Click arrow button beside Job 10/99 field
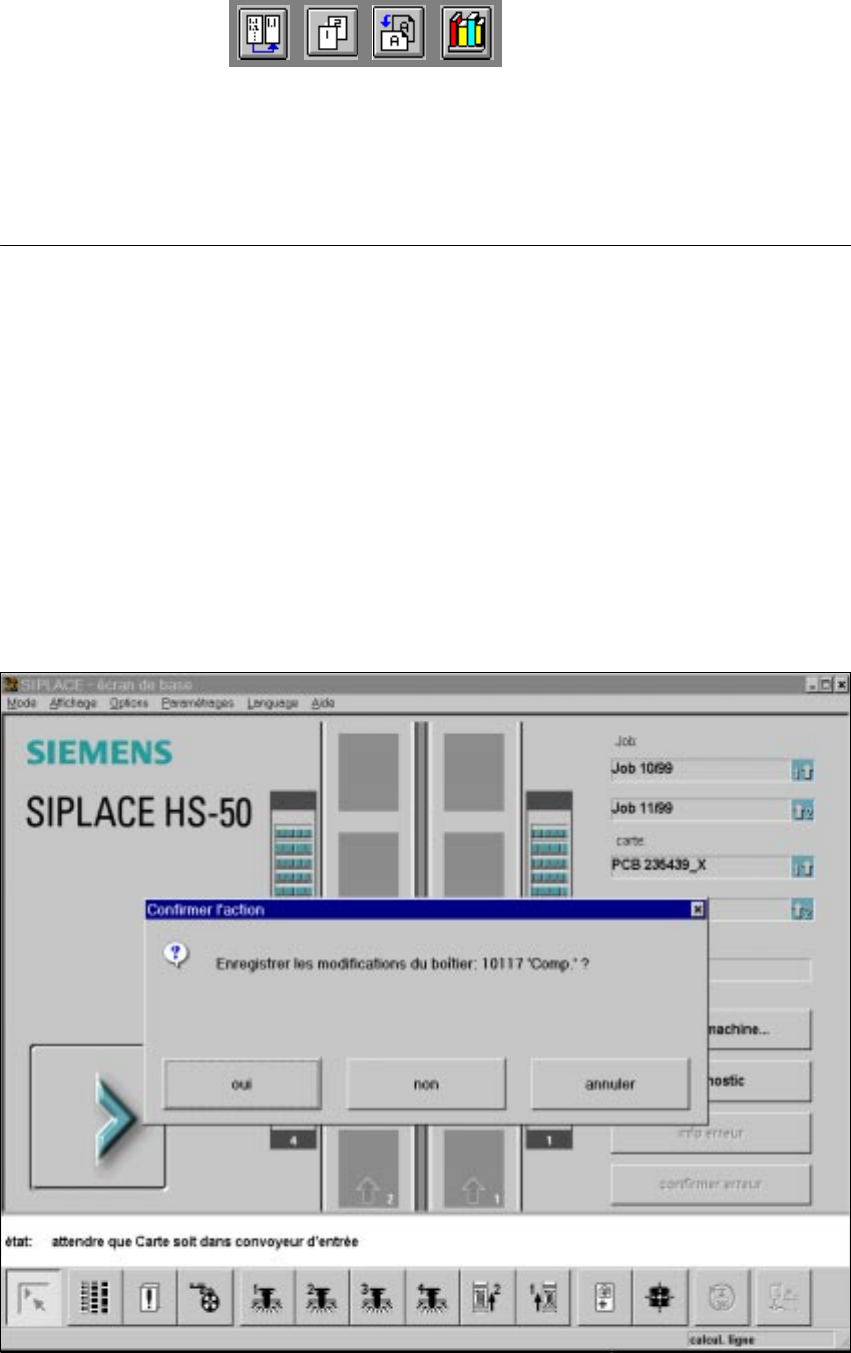Viewport: 851px width, 1353px height. (x=802, y=771)
